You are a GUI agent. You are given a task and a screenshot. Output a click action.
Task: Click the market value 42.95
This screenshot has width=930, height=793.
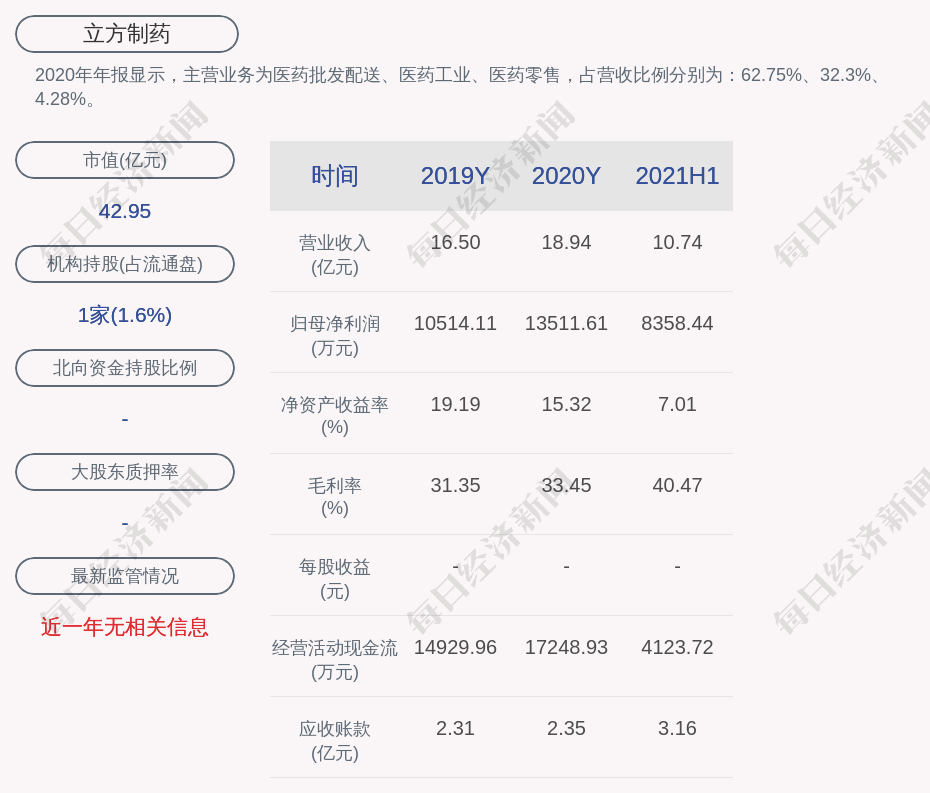click(125, 211)
